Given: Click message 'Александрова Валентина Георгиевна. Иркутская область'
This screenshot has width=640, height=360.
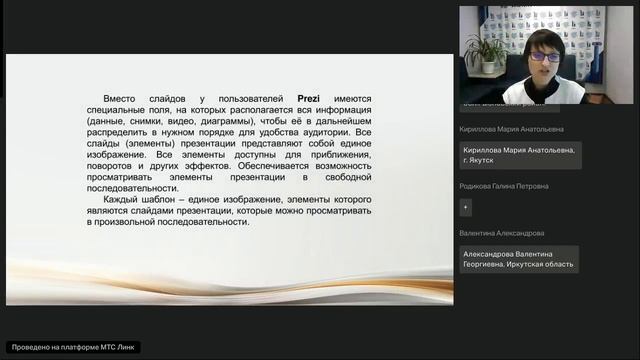Looking at the screenshot, I should pyautogui.click(x=519, y=259).
